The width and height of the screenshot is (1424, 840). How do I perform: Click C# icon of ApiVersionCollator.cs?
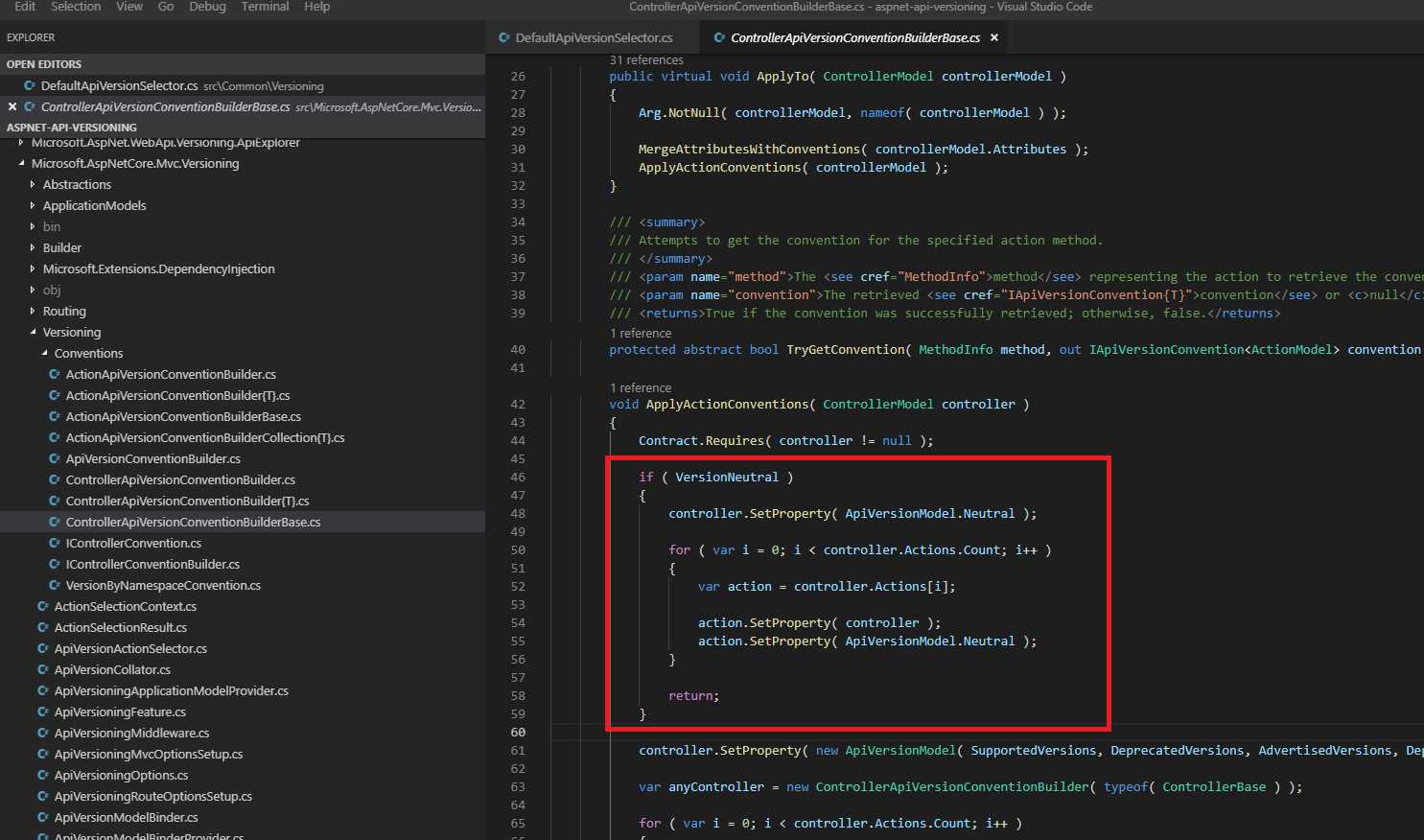point(43,669)
